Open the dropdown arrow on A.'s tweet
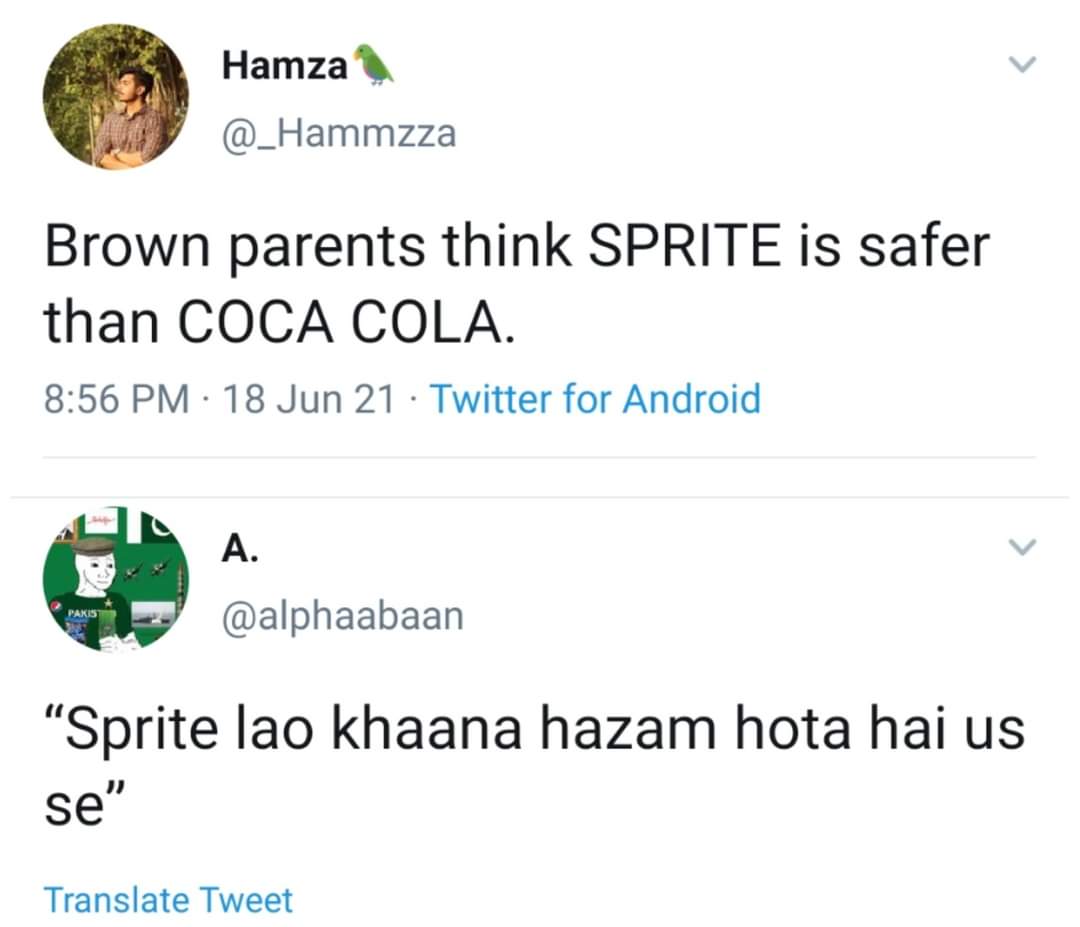This screenshot has width=1080, height=927. point(1022,547)
